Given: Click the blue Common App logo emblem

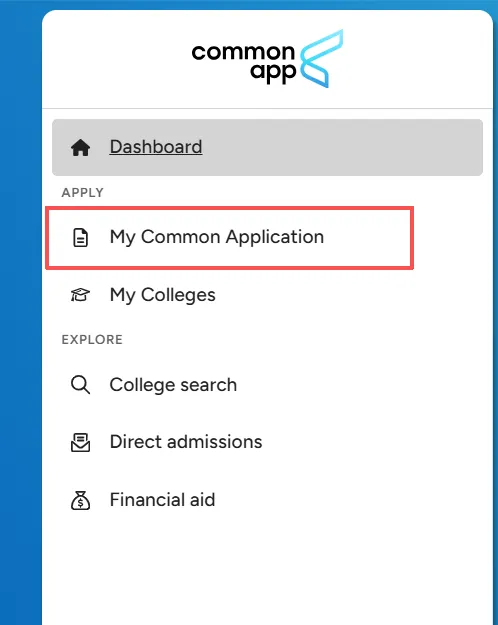Looking at the screenshot, I should [321, 59].
